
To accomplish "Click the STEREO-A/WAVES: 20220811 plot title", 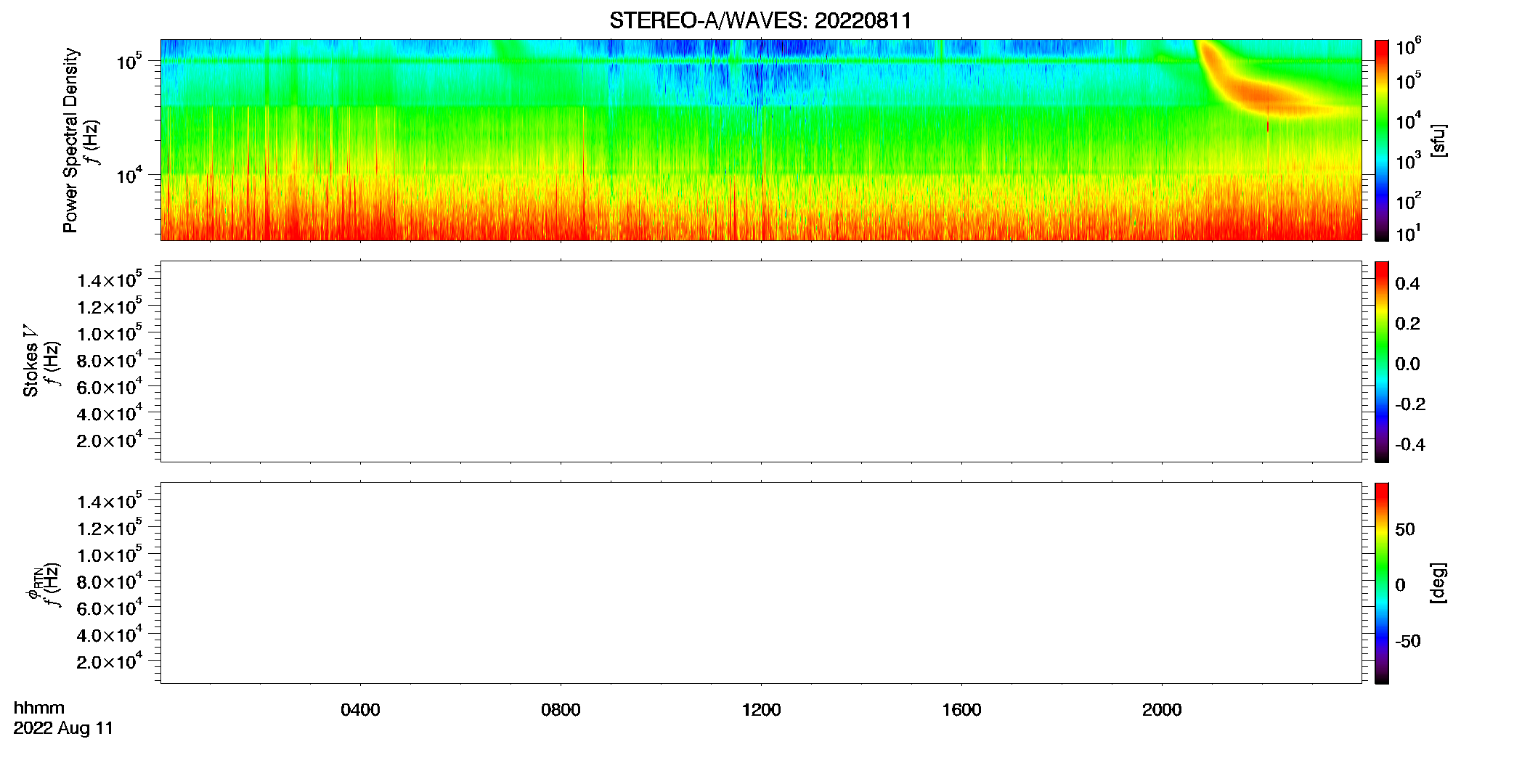I will (x=760, y=20).
